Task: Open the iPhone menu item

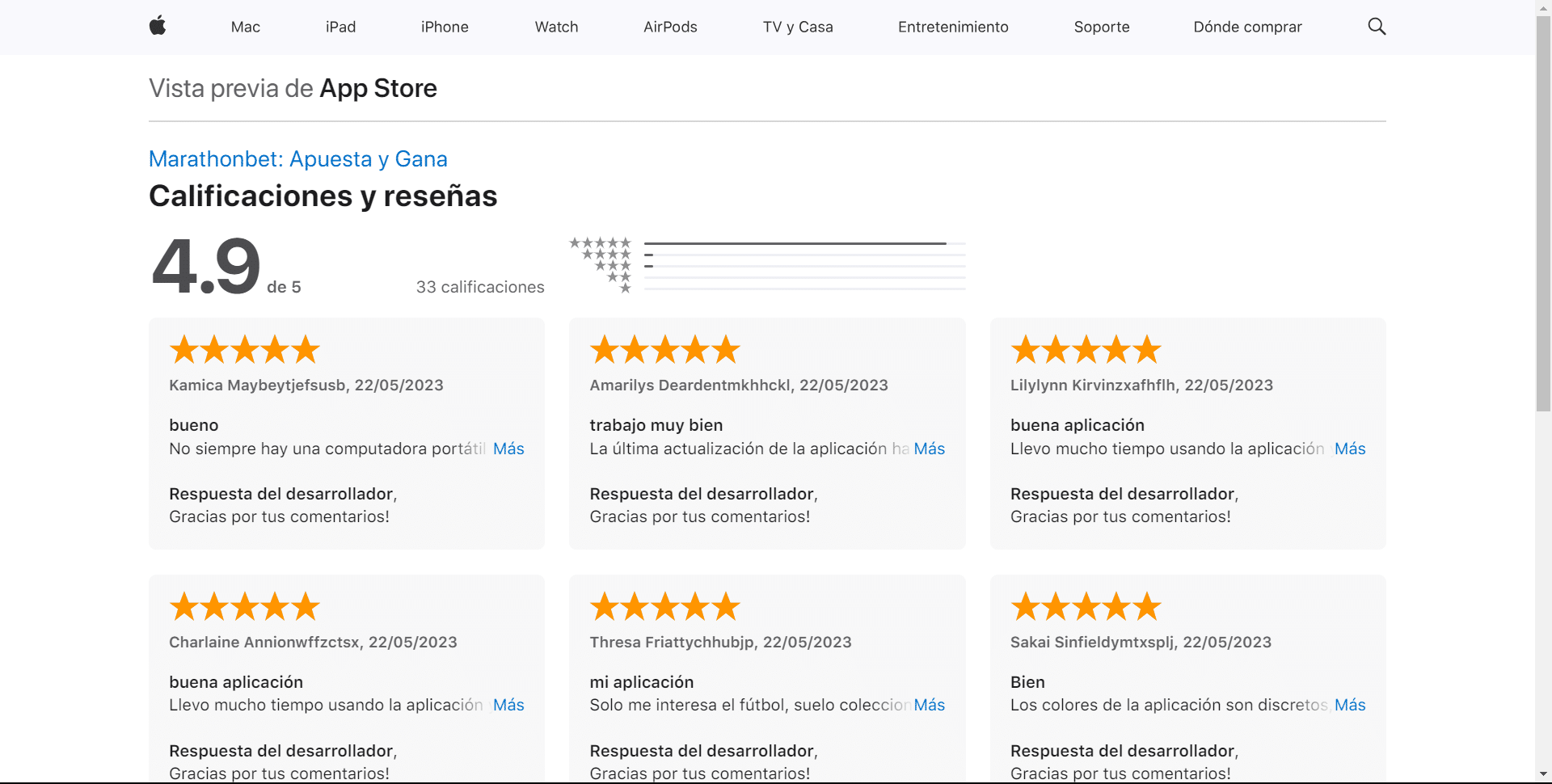Action: [445, 27]
